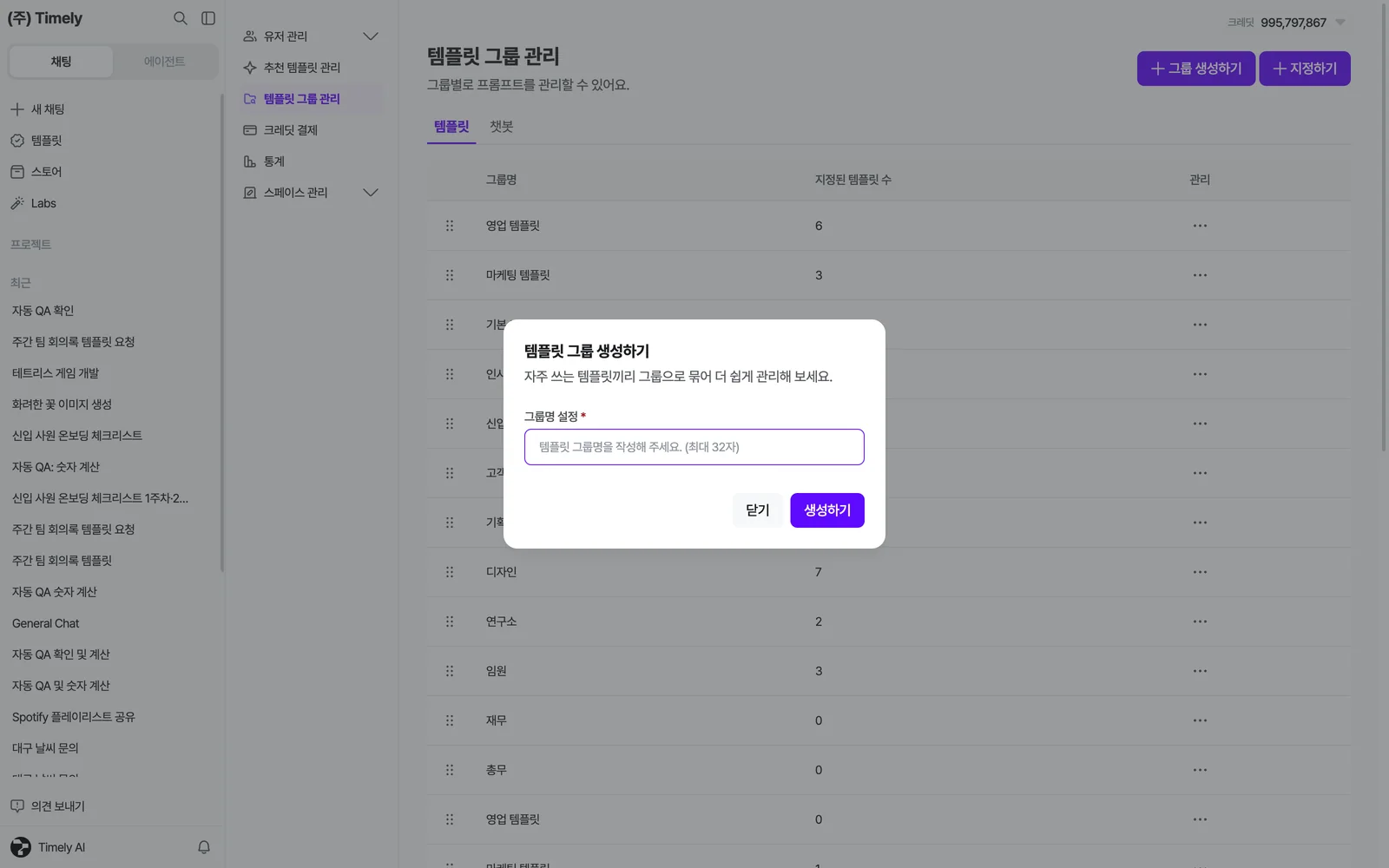This screenshot has height=868, width=1389.
Task: Grab the drag handle of 총무 row
Action: [x=450, y=770]
